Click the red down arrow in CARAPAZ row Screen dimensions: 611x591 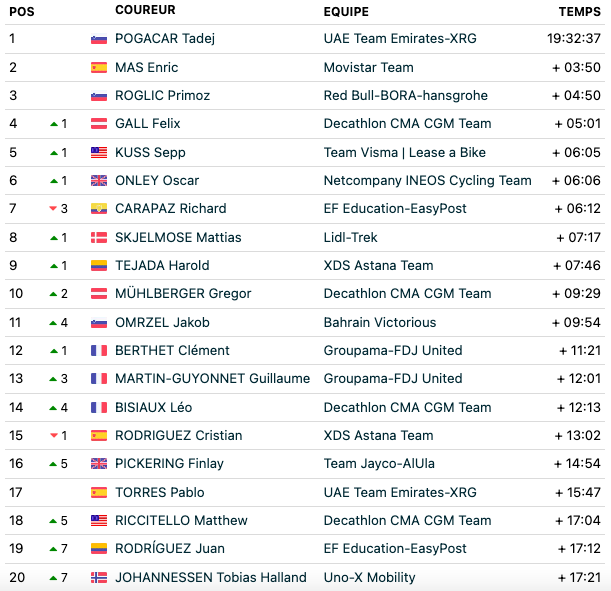point(53,208)
